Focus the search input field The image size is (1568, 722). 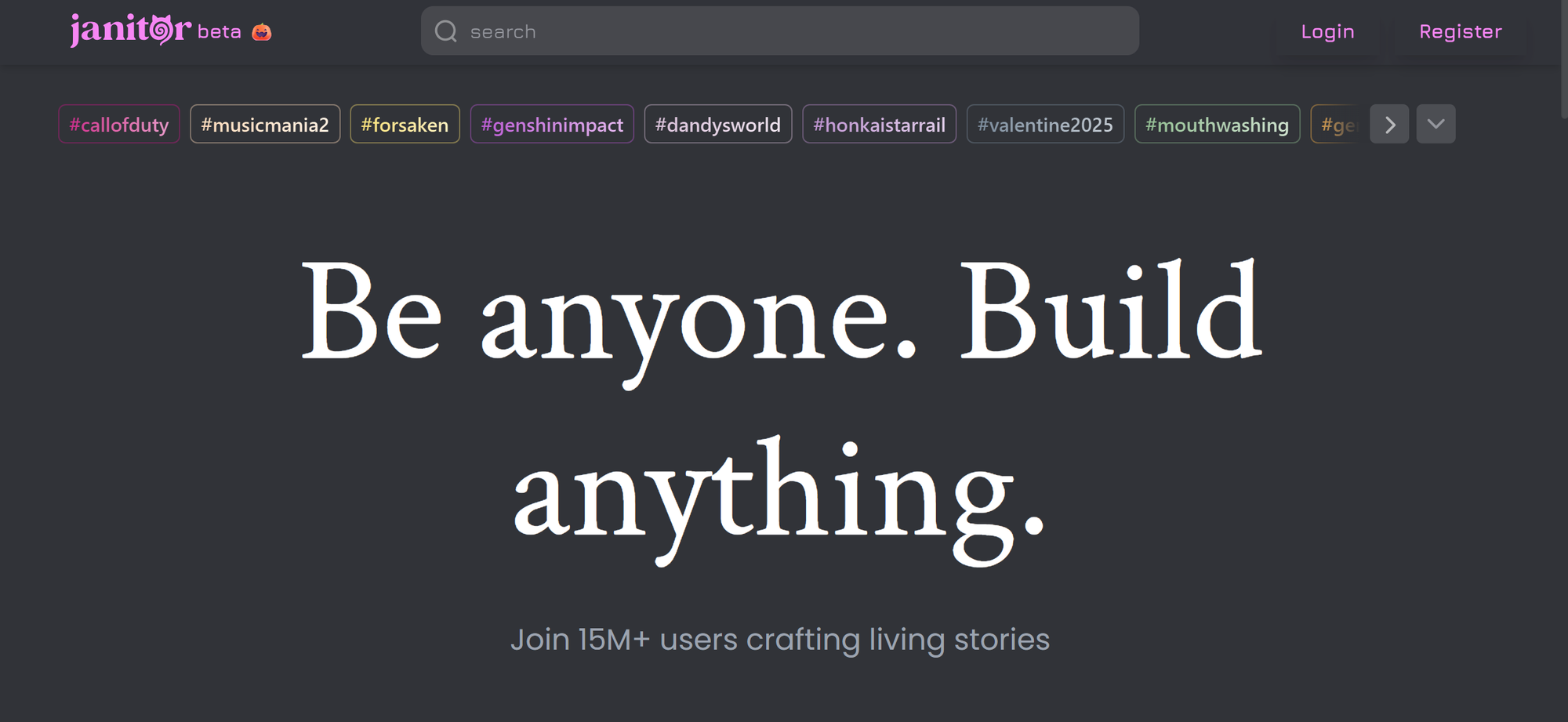tap(780, 31)
